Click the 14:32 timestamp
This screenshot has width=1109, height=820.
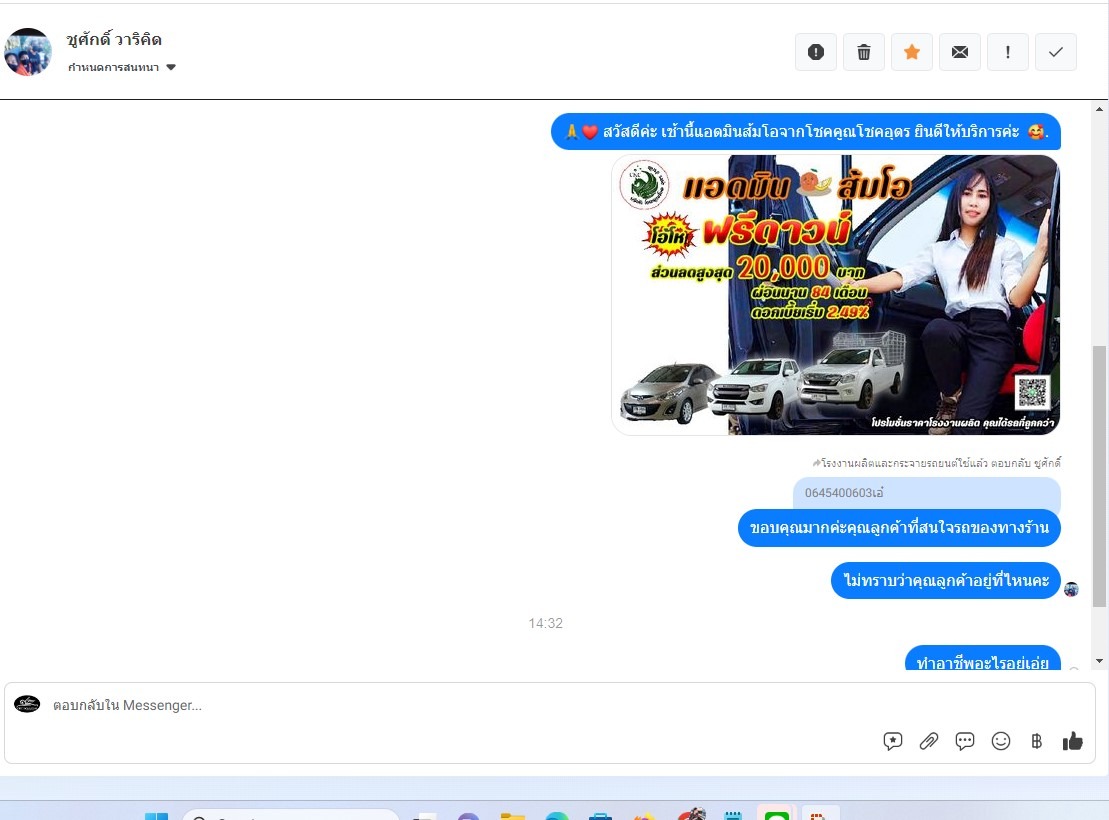click(545, 623)
